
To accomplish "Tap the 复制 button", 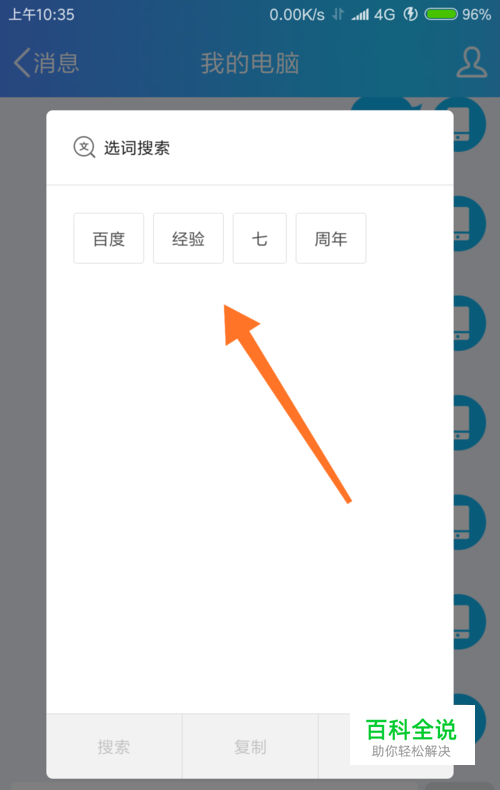I will [251, 746].
